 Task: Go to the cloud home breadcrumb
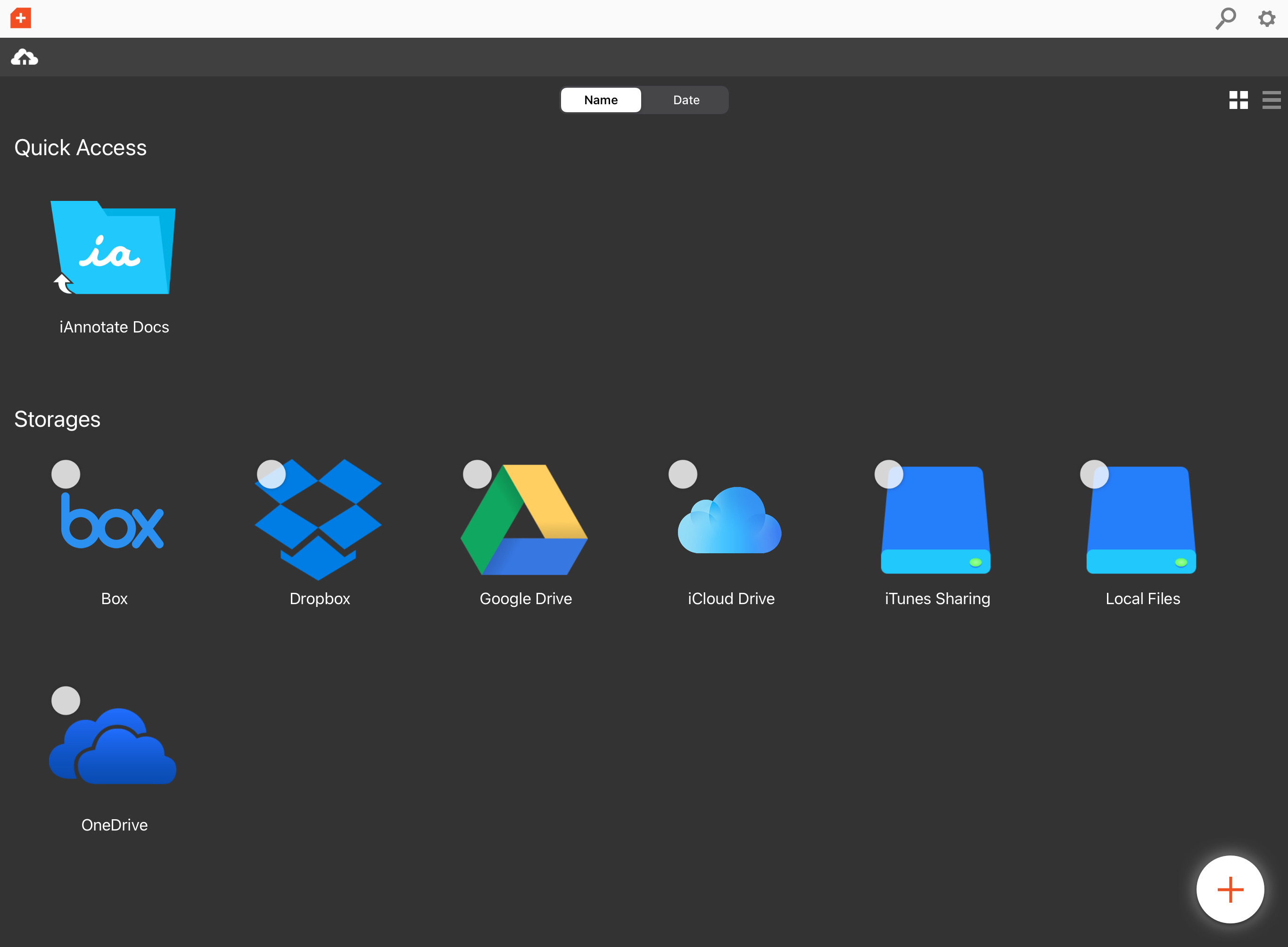pyautogui.click(x=25, y=58)
